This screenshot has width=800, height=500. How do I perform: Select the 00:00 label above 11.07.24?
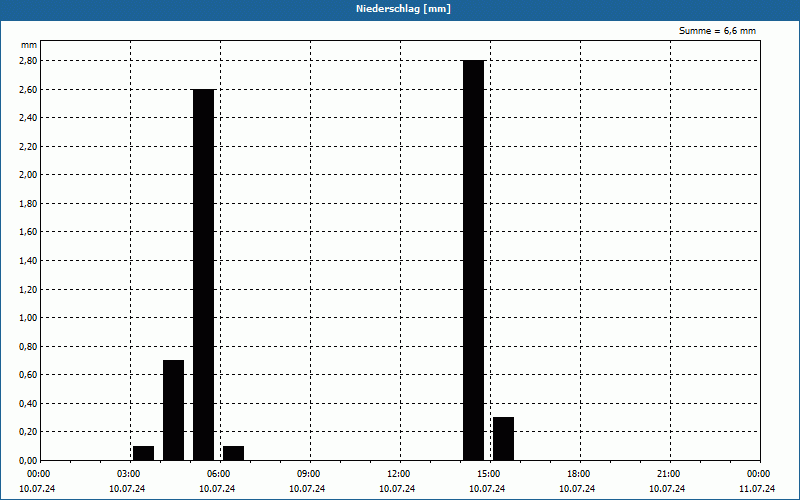pos(760,474)
